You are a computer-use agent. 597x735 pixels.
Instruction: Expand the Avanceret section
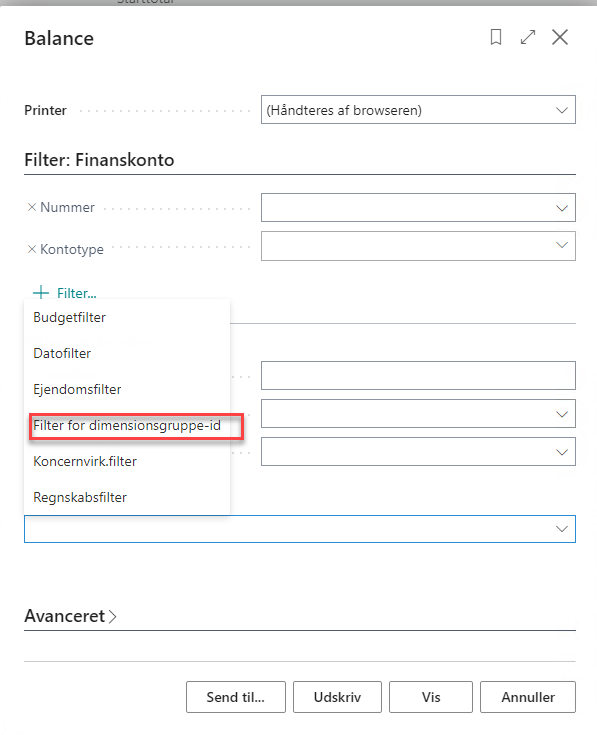pyautogui.click(x=70, y=616)
